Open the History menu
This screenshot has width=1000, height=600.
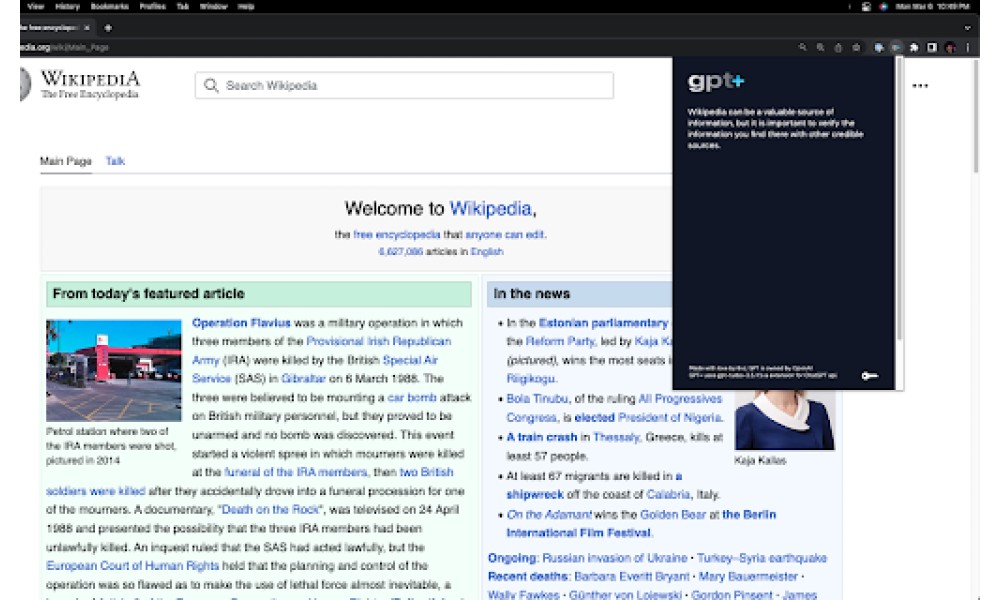[68, 6]
